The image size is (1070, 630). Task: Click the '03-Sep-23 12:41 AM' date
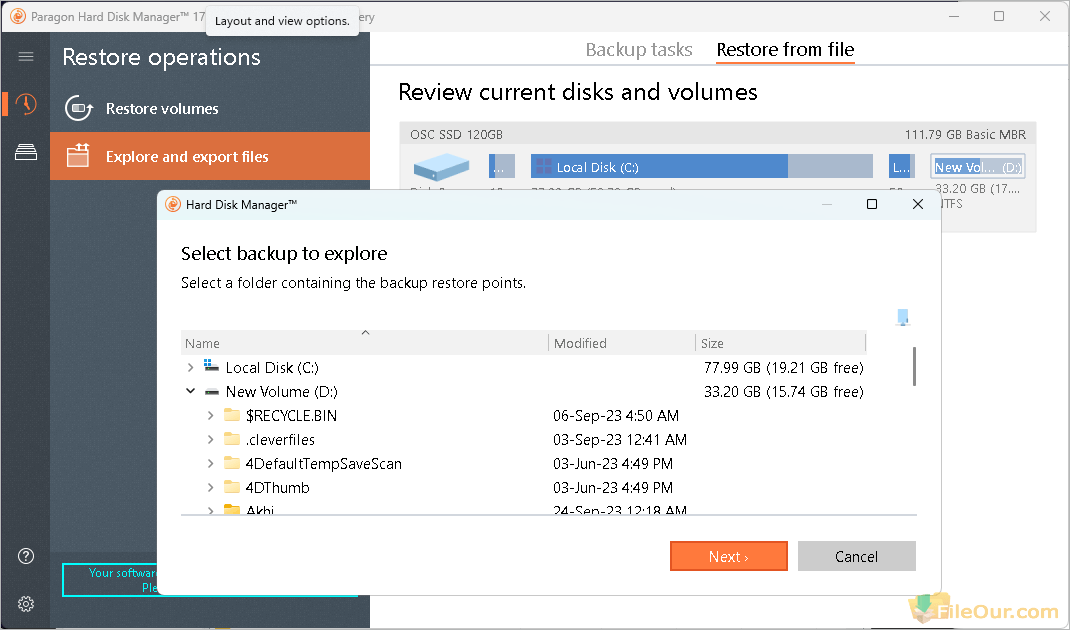[x=620, y=439]
